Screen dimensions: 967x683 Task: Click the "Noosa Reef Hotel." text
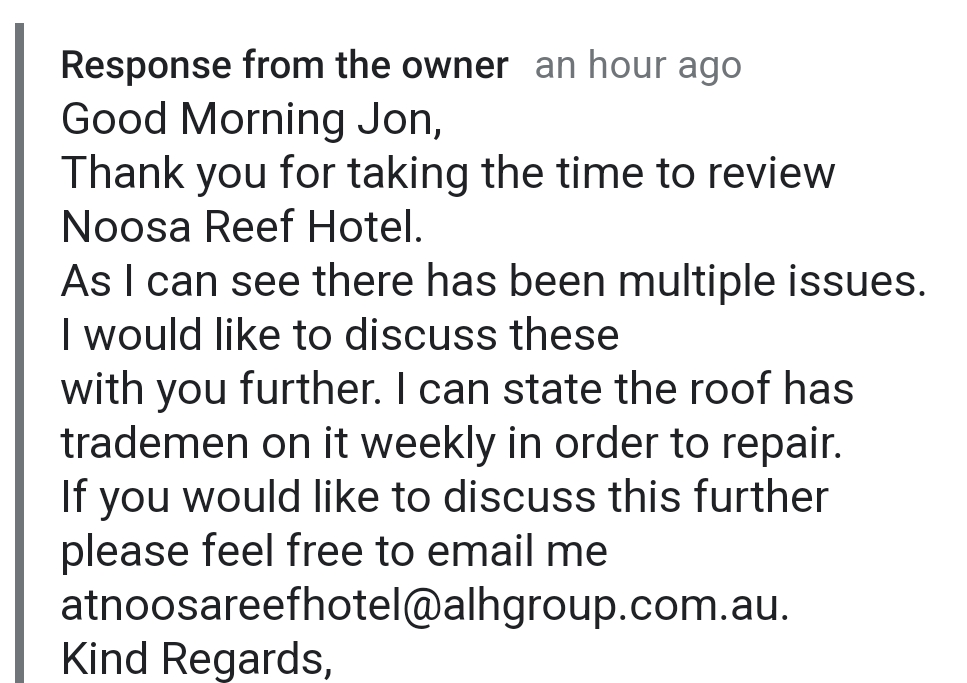tap(242, 228)
